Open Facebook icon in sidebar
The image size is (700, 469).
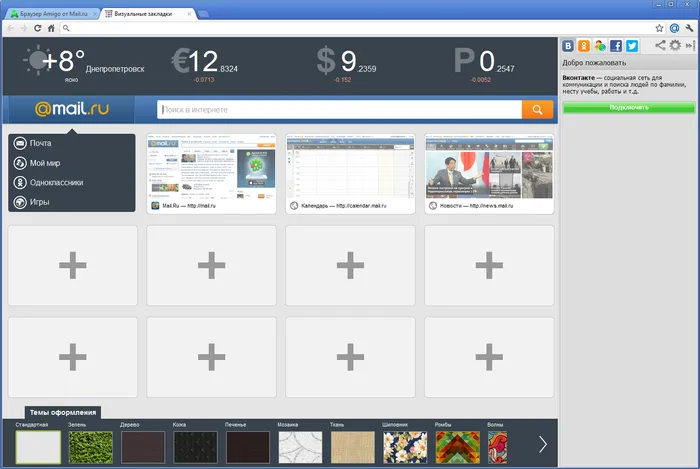(x=616, y=46)
